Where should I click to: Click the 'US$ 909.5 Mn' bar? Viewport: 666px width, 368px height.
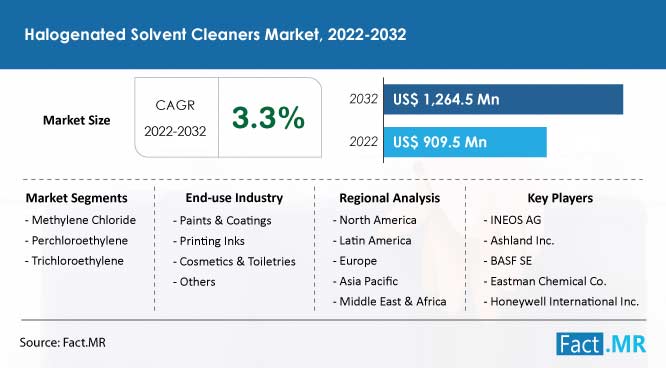[465, 142]
